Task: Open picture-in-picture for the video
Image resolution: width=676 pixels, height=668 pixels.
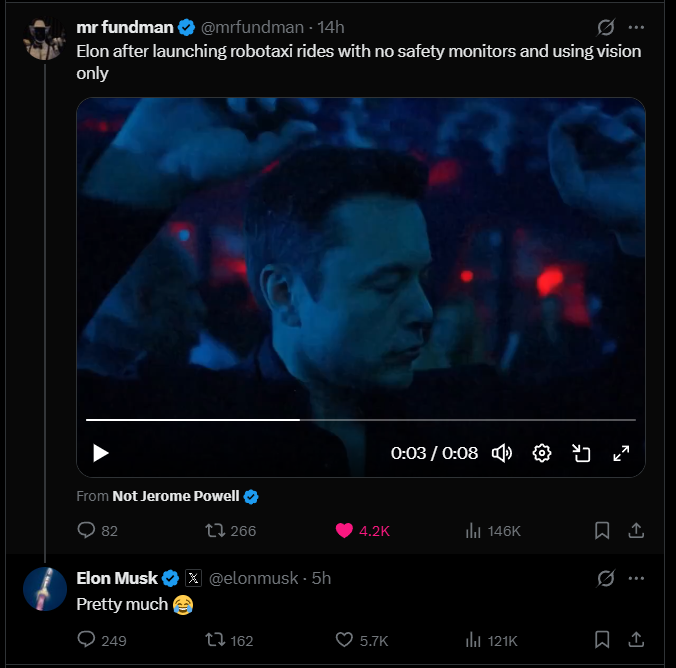Action: point(581,453)
